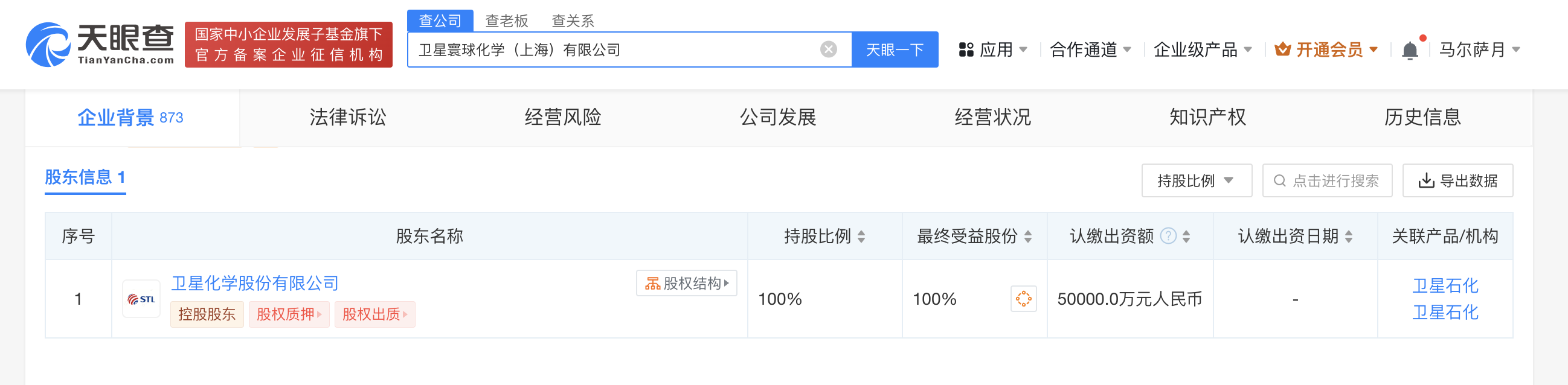Select the 查公司 search tab
Screen dimensions: 1568x385
tap(440, 21)
